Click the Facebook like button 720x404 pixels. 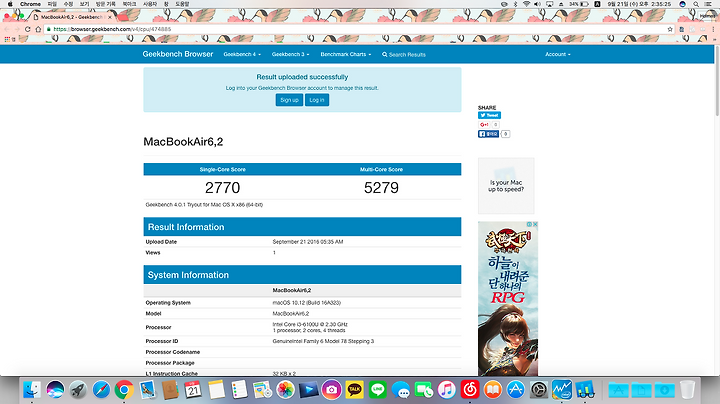[x=488, y=134]
